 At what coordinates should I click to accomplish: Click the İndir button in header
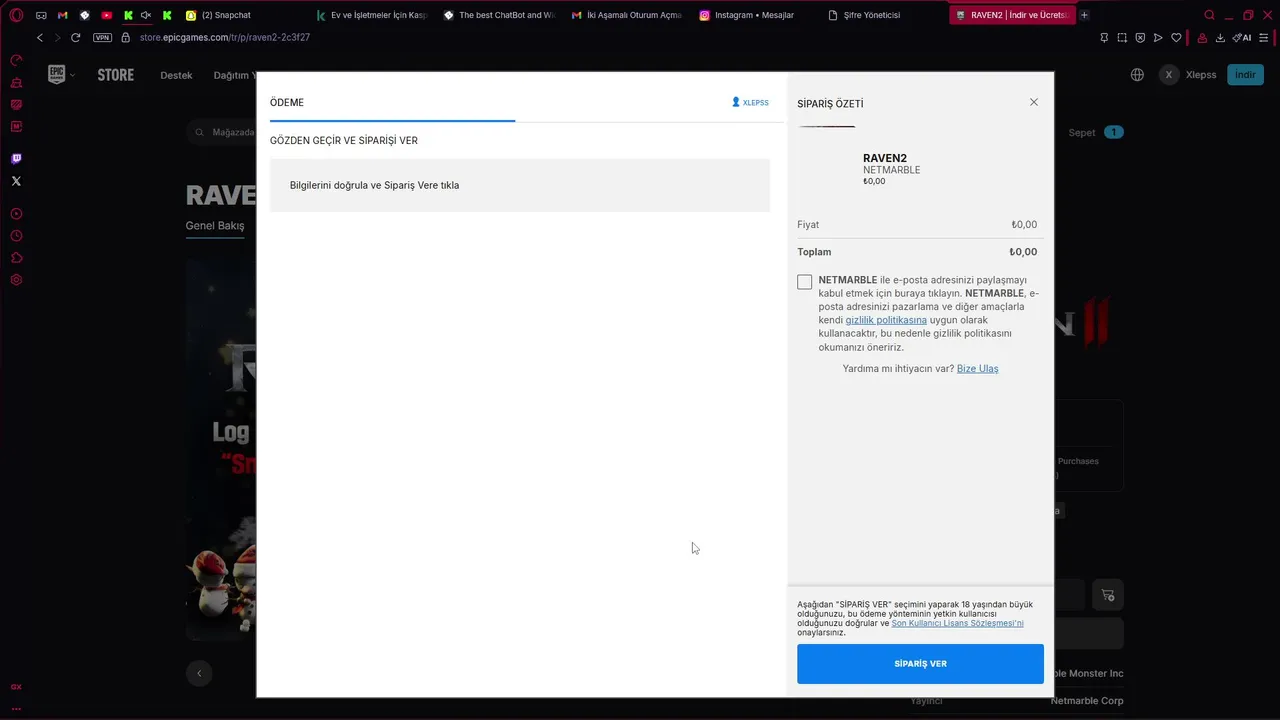[x=1245, y=75]
